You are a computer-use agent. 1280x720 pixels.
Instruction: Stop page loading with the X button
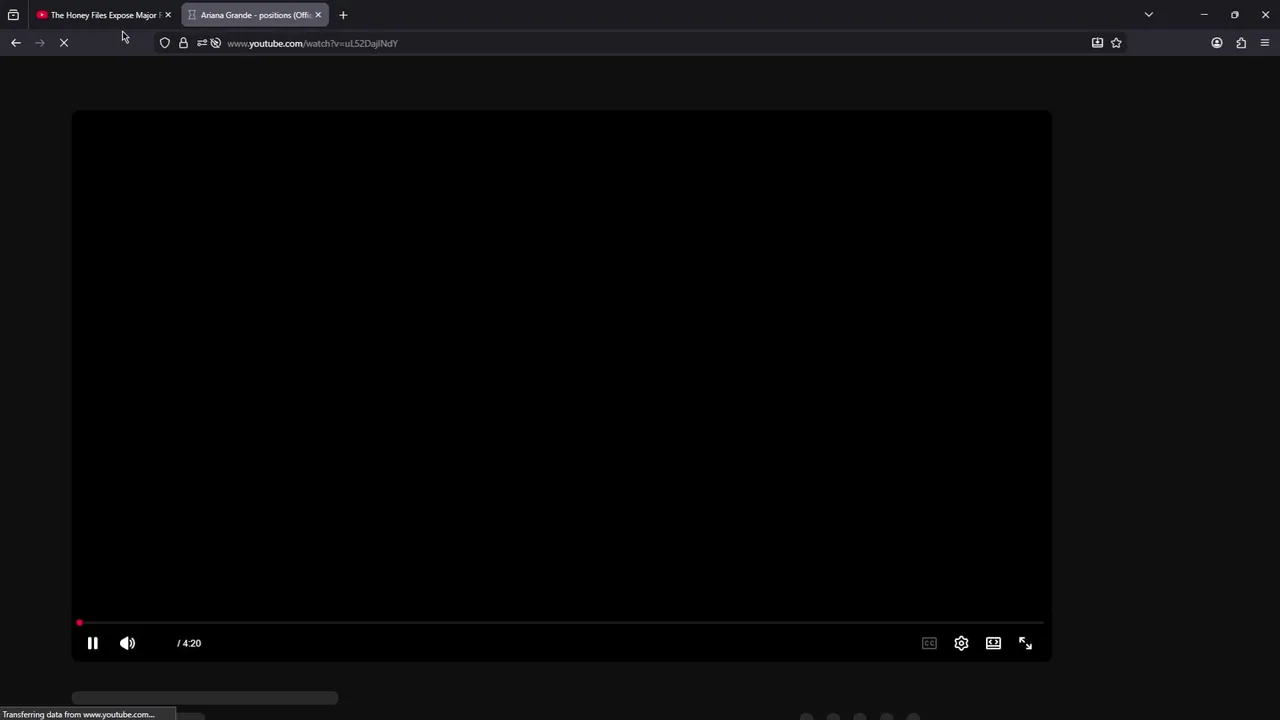63,43
